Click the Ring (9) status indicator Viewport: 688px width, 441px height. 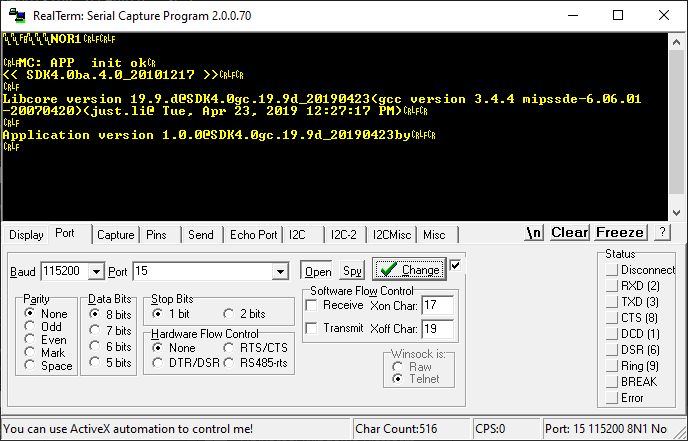coord(612,366)
